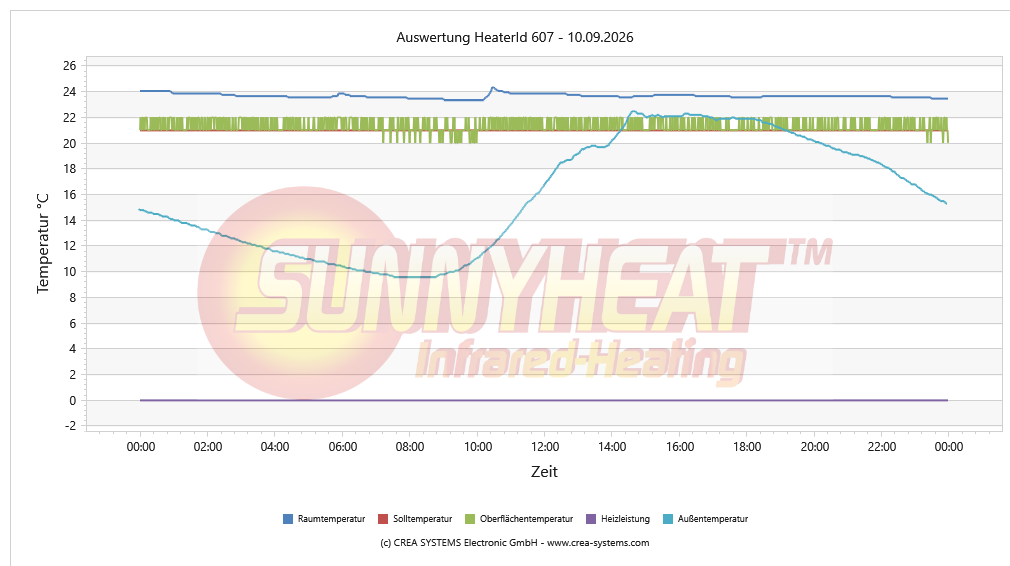Click the 06:00 time axis label
This screenshot has width=1010, height=566.
[x=343, y=447]
